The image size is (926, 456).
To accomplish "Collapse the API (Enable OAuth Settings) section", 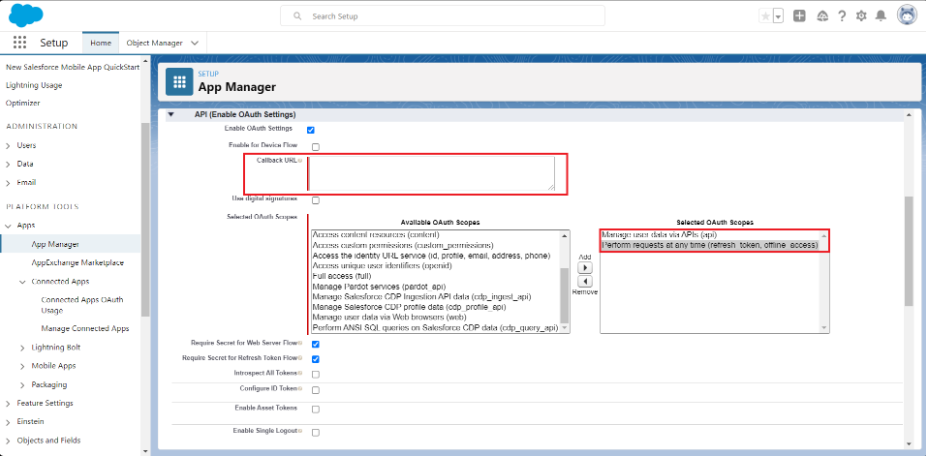I will click(x=171, y=115).
